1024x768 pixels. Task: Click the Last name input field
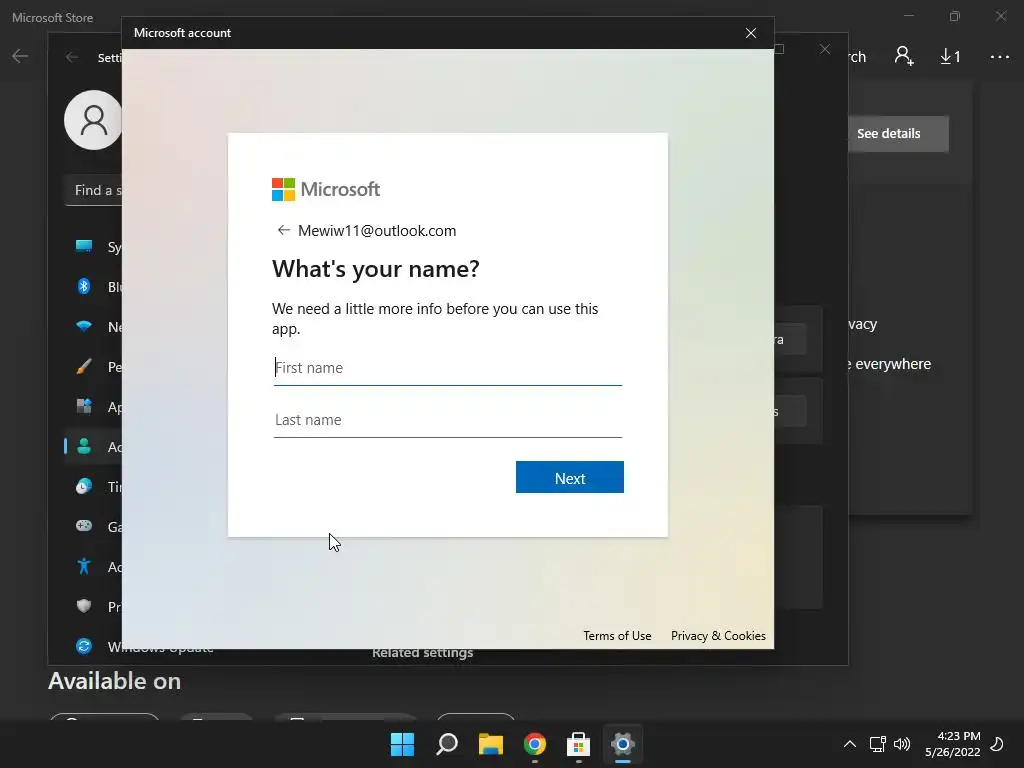click(x=447, y=421)
